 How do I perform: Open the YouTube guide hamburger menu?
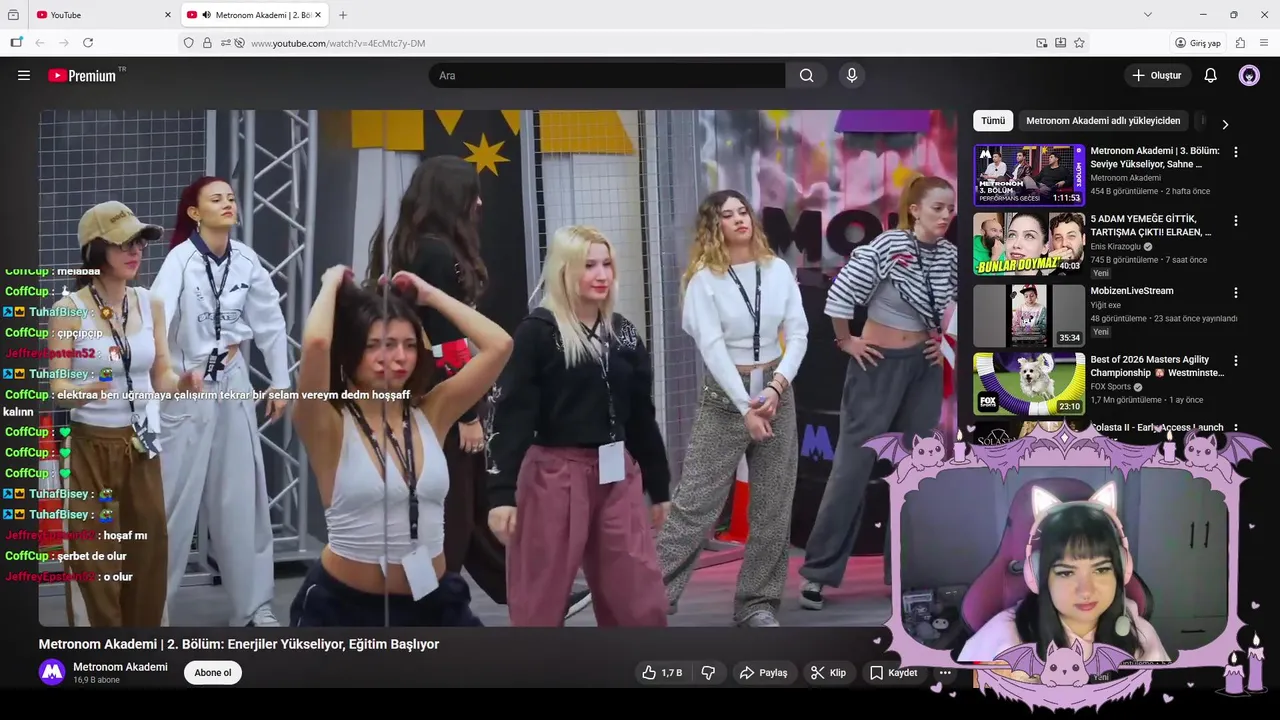pyautogui.click(x=24, y=75)
